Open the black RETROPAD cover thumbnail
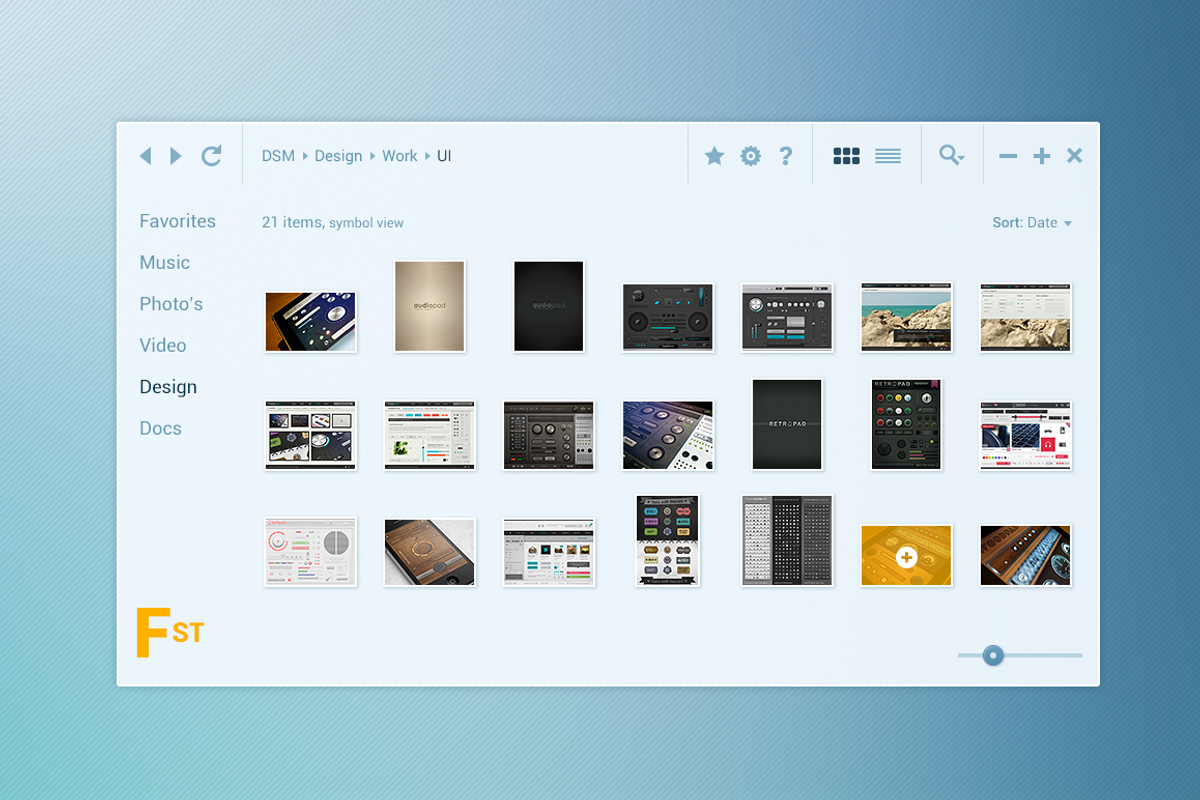This screenshot has width=1200, height=800. point(787,424)
